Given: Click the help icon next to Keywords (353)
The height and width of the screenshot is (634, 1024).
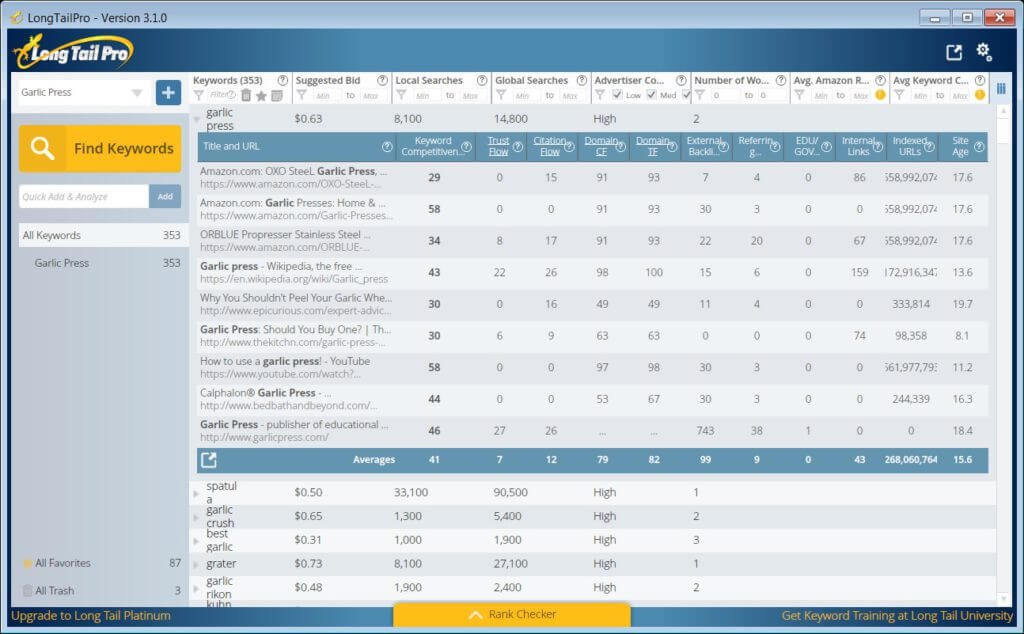Looking at the screenshot, I should point(283,80).
